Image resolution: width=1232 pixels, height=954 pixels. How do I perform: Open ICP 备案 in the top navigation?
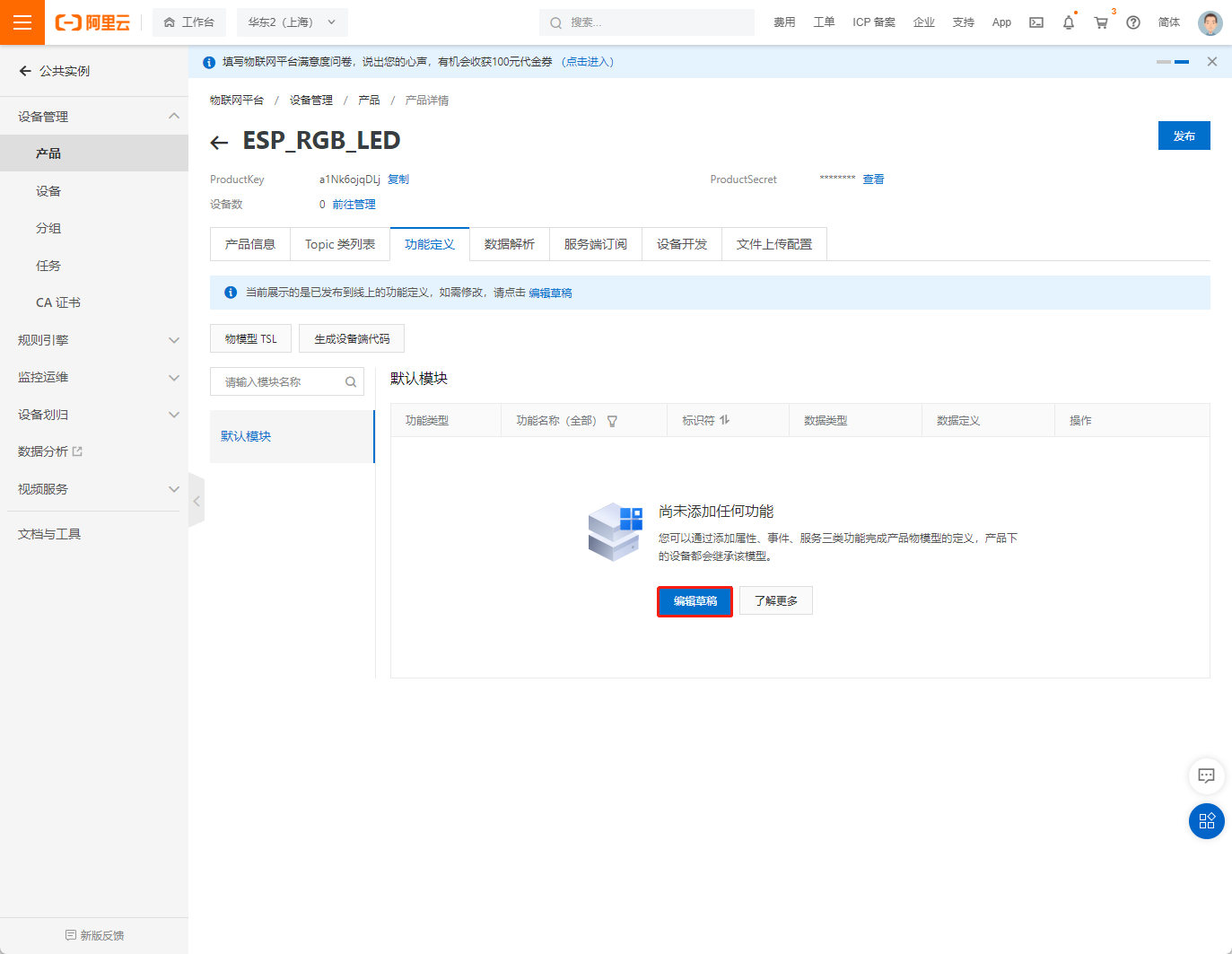pos(874,22)
